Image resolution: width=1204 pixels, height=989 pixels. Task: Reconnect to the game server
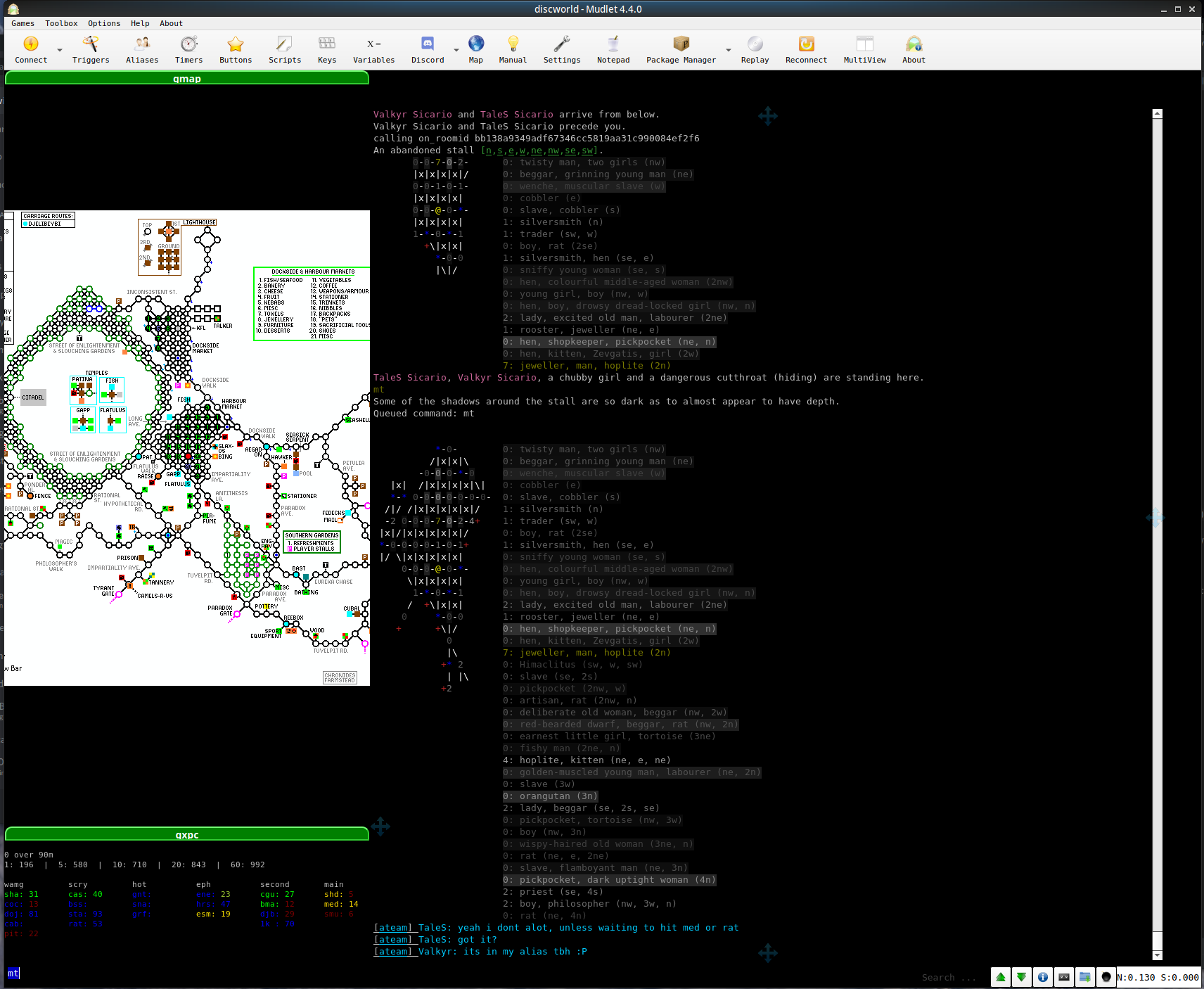[x=806, y=50]
